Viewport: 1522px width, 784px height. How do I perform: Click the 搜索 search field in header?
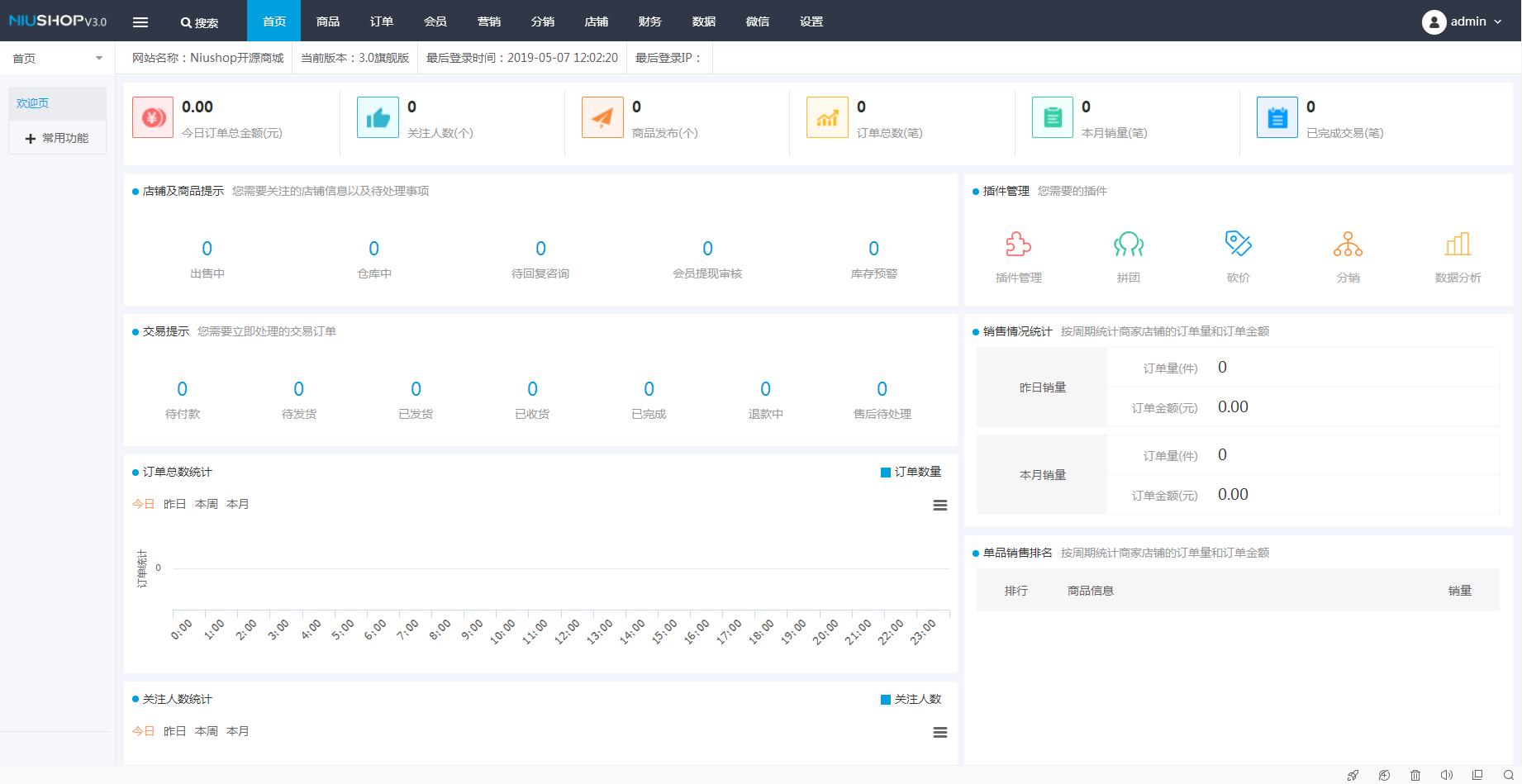pos(200,22)
